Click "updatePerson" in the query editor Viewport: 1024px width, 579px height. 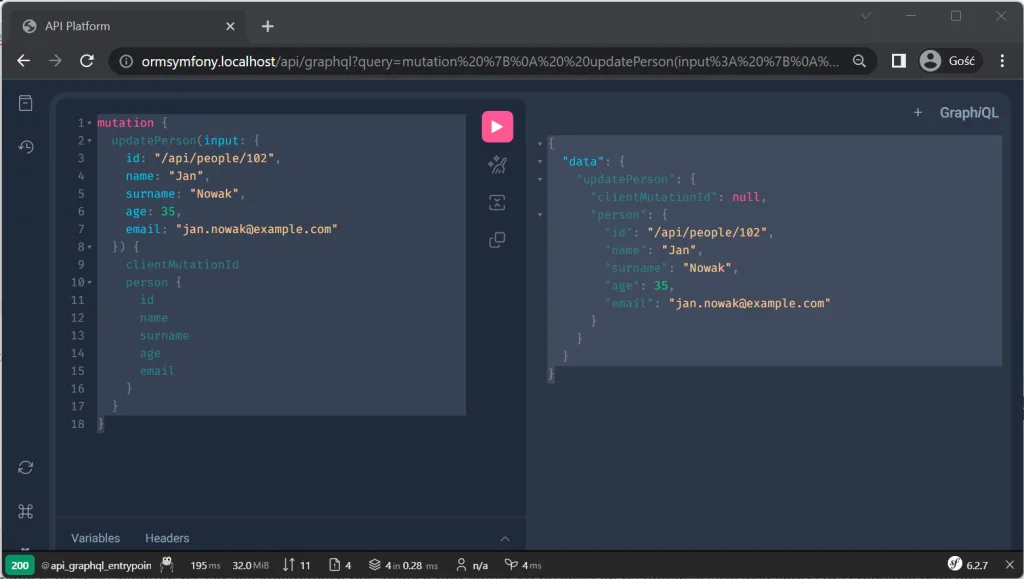pos(153,140)
